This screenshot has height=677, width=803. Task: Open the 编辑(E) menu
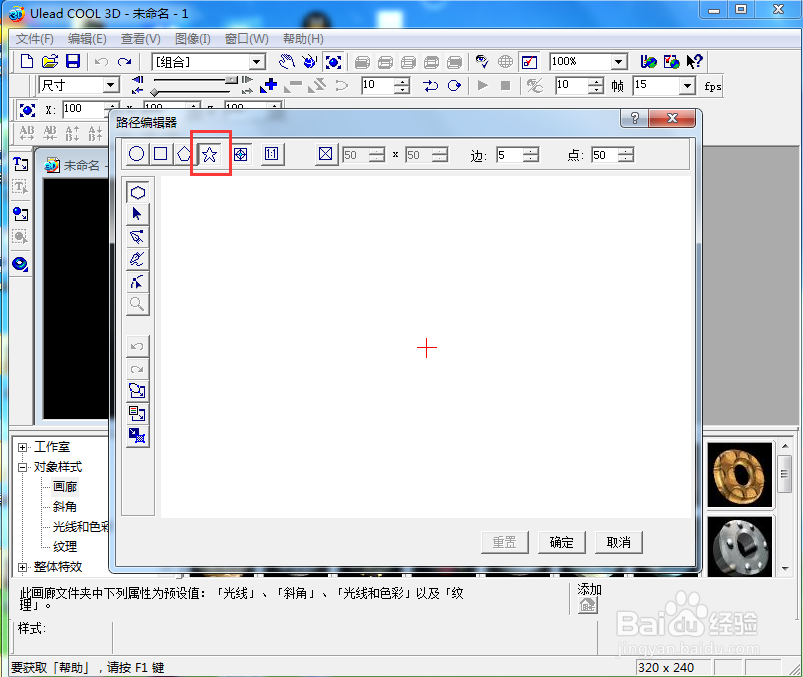coord(87,39)
